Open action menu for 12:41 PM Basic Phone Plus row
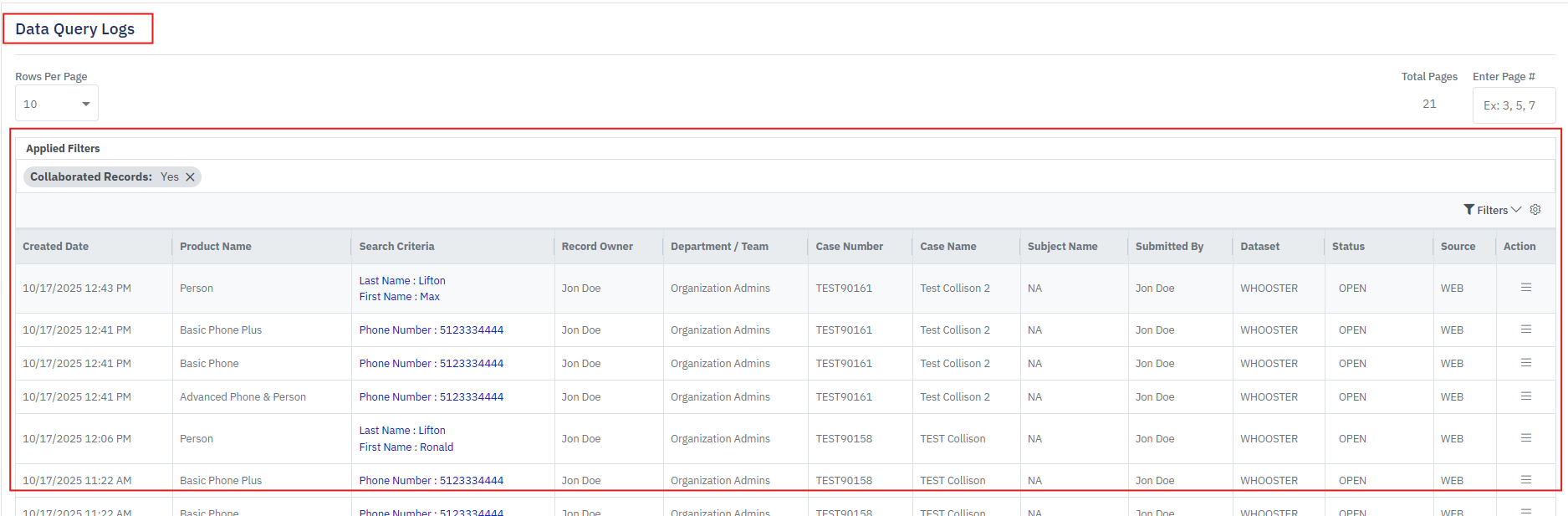 tap(1526, 330)
